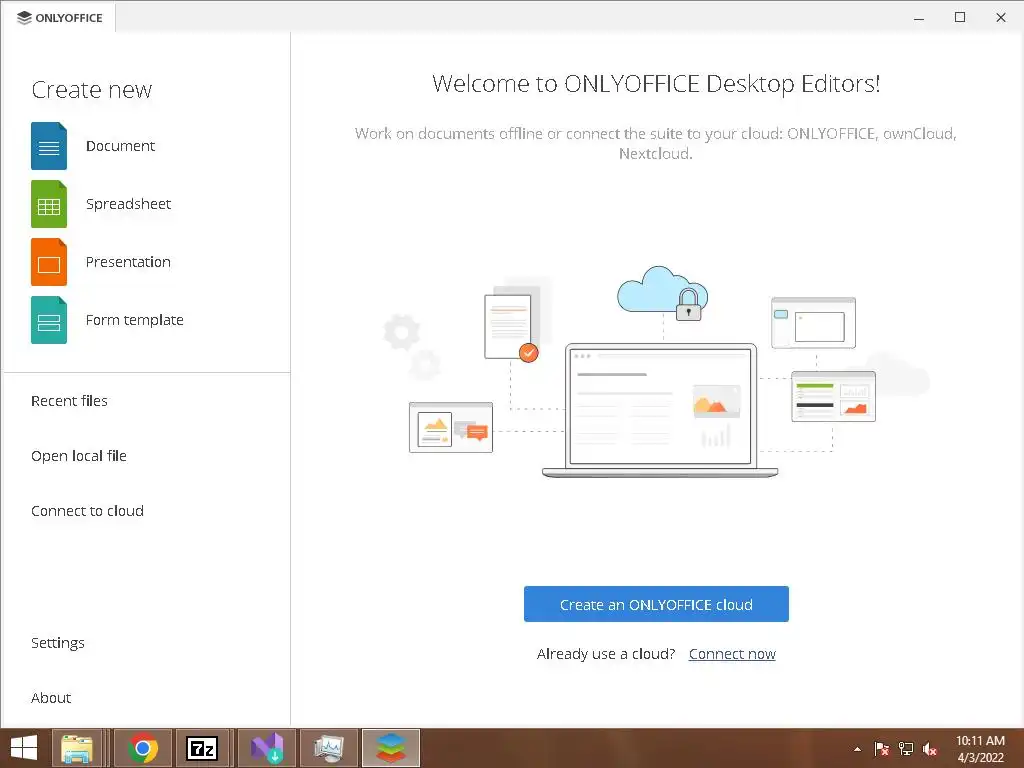Minimize the ONLYOFFICE window

point(919,18)
